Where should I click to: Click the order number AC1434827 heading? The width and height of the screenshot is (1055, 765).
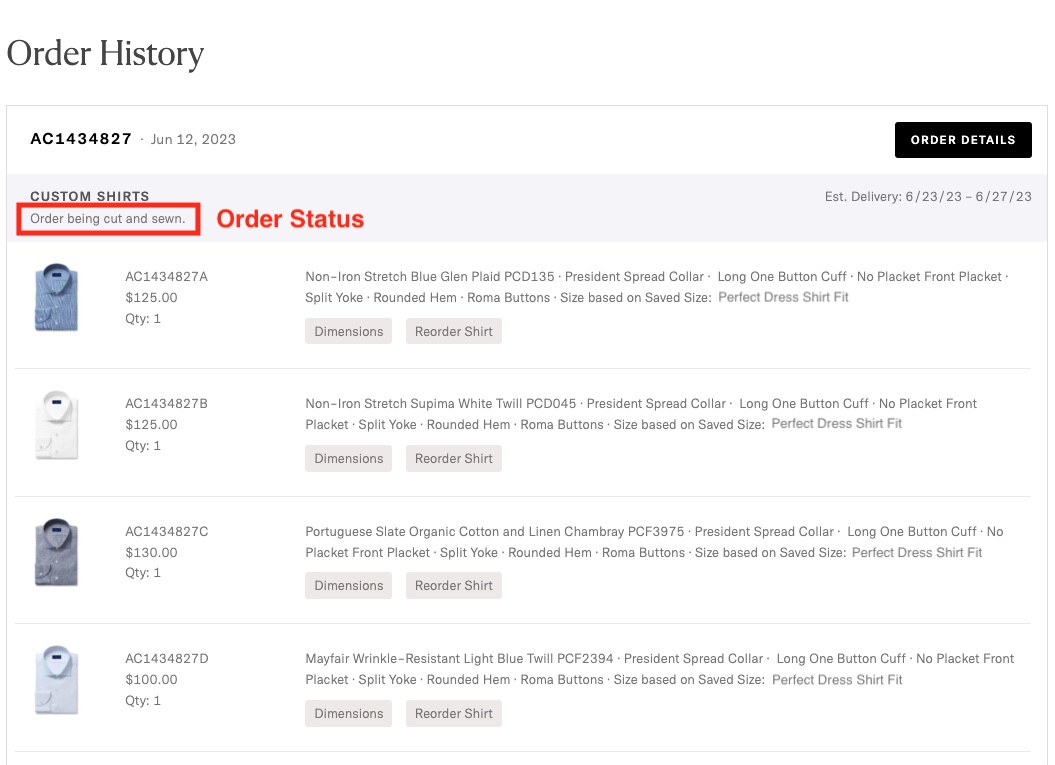tap(81, 139)
